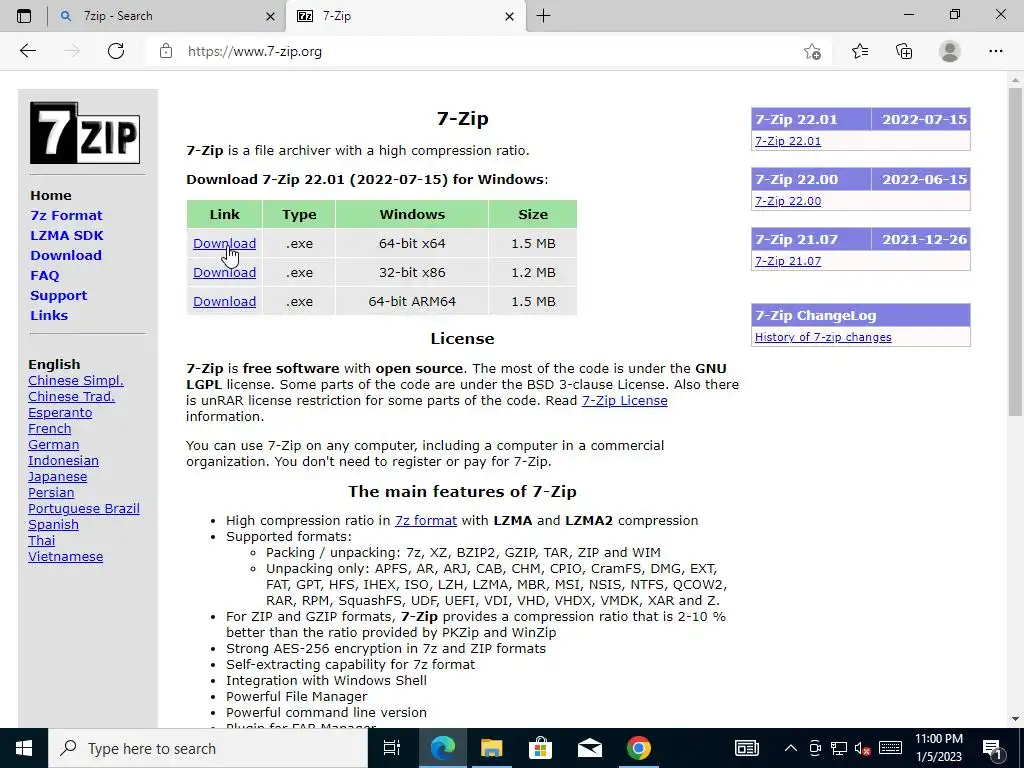Open tab actions menu icon

(x=24, y=16)
